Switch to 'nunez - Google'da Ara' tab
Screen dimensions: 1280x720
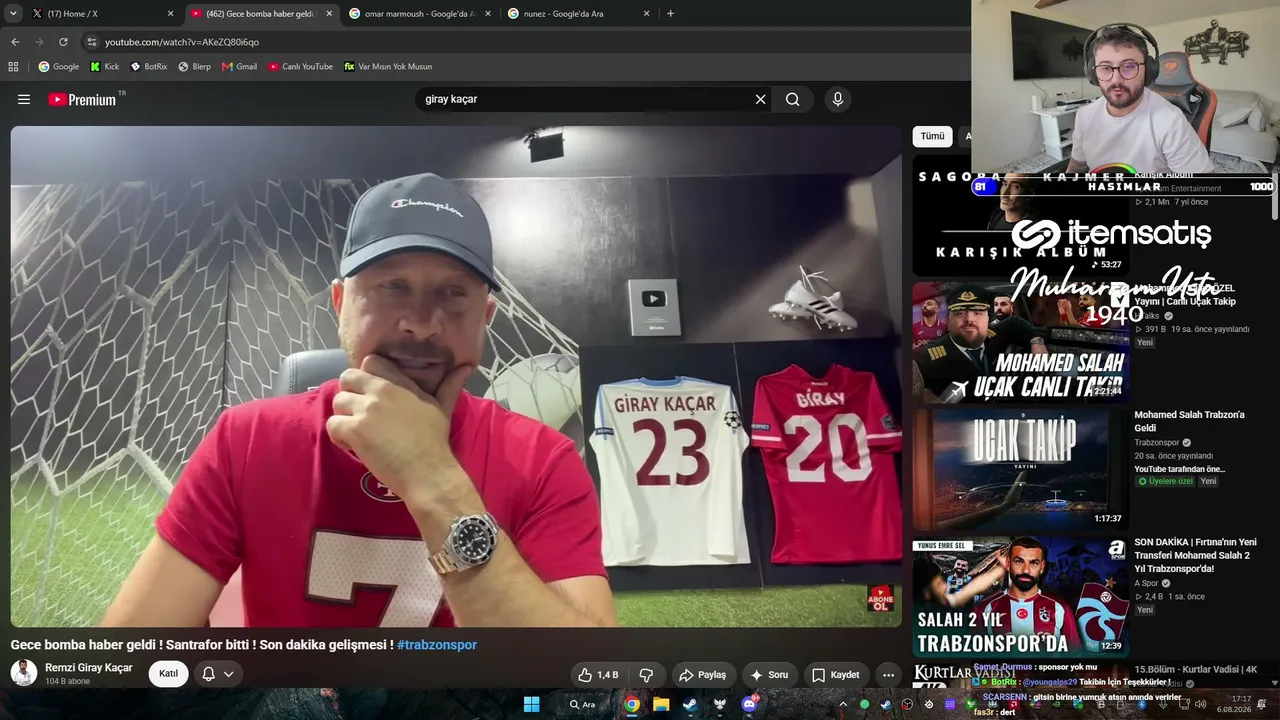579,14
